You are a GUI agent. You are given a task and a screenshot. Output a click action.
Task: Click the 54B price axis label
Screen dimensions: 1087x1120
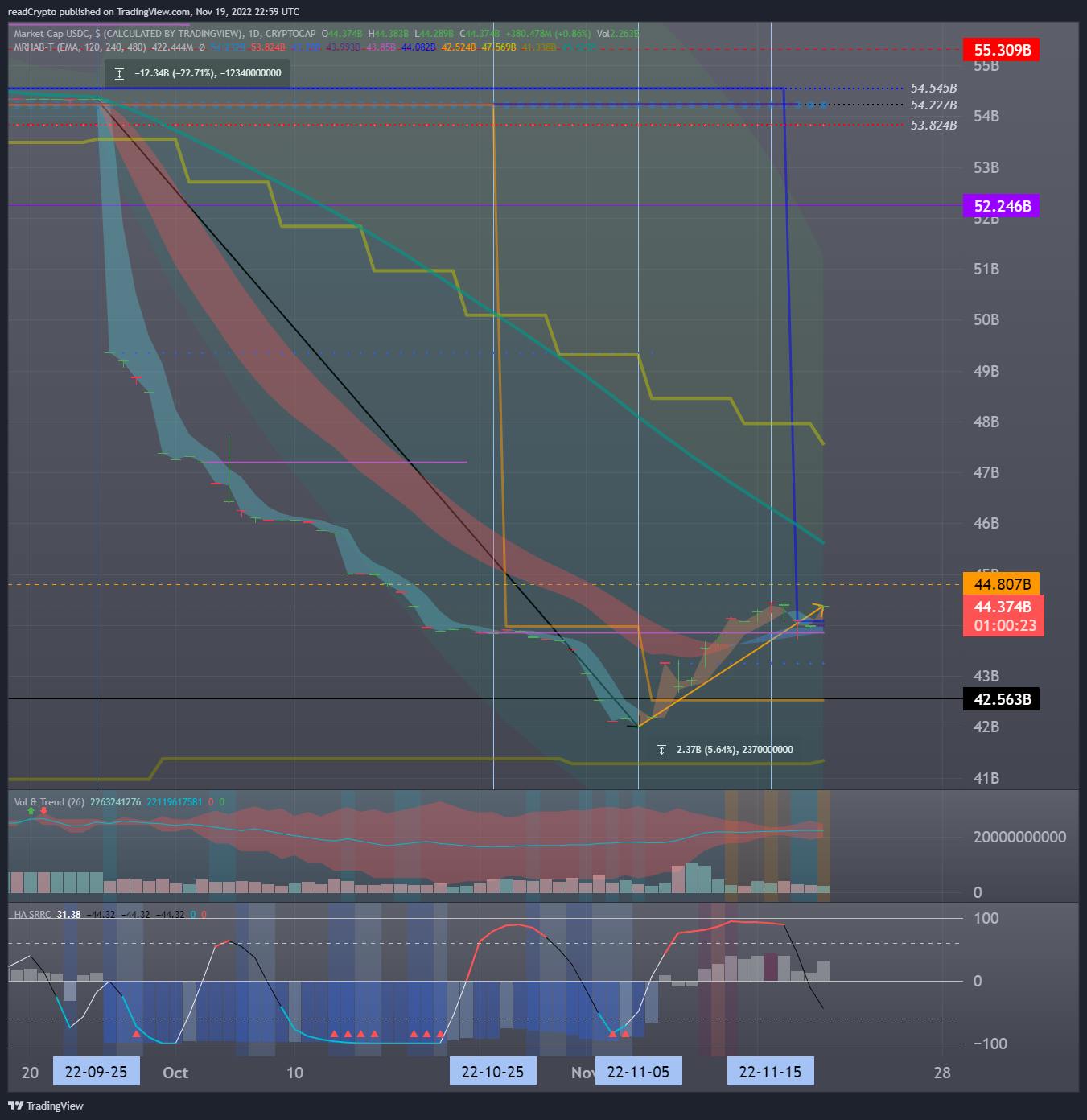click(x=986, y=116)
